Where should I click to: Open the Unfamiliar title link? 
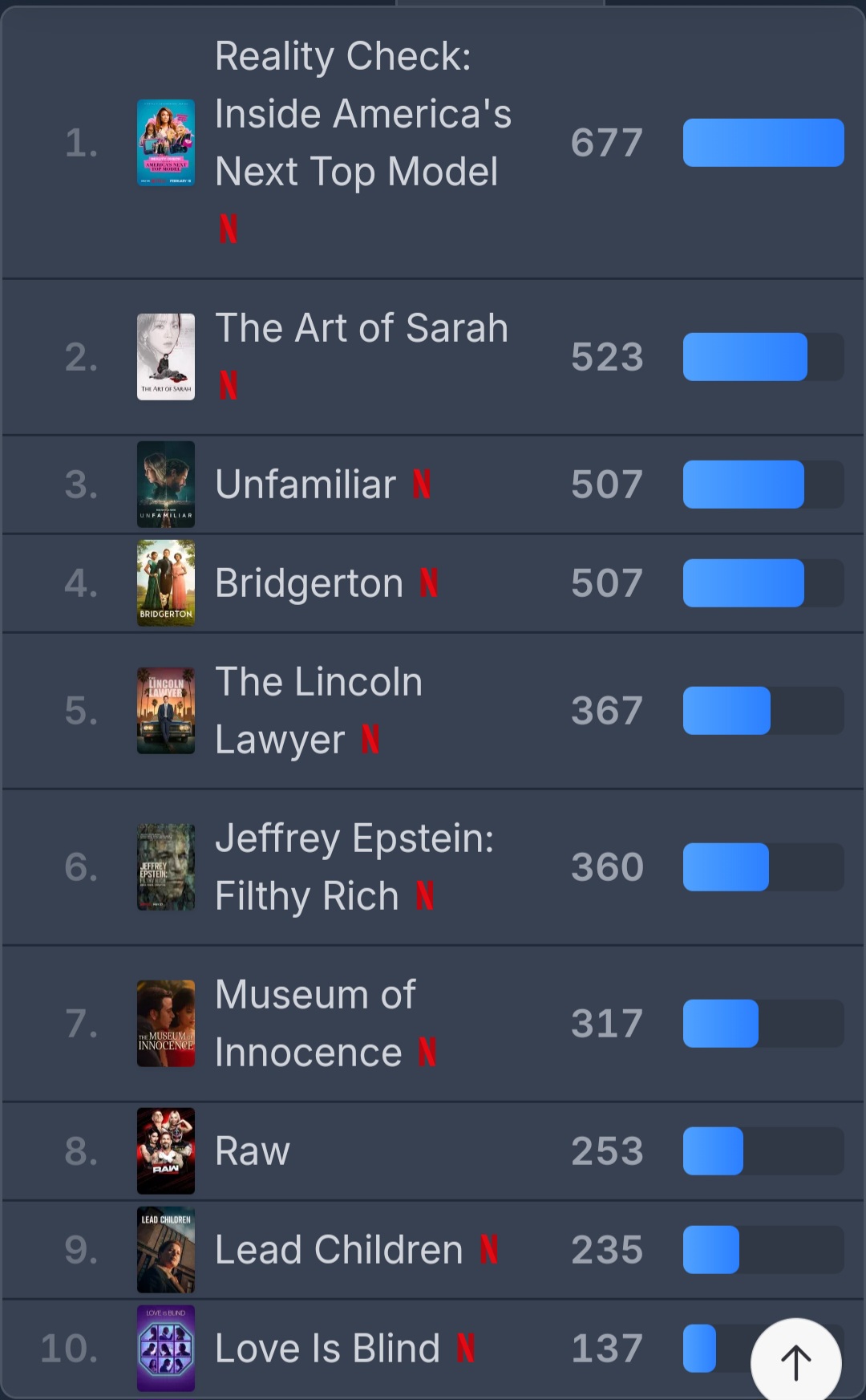306,485
